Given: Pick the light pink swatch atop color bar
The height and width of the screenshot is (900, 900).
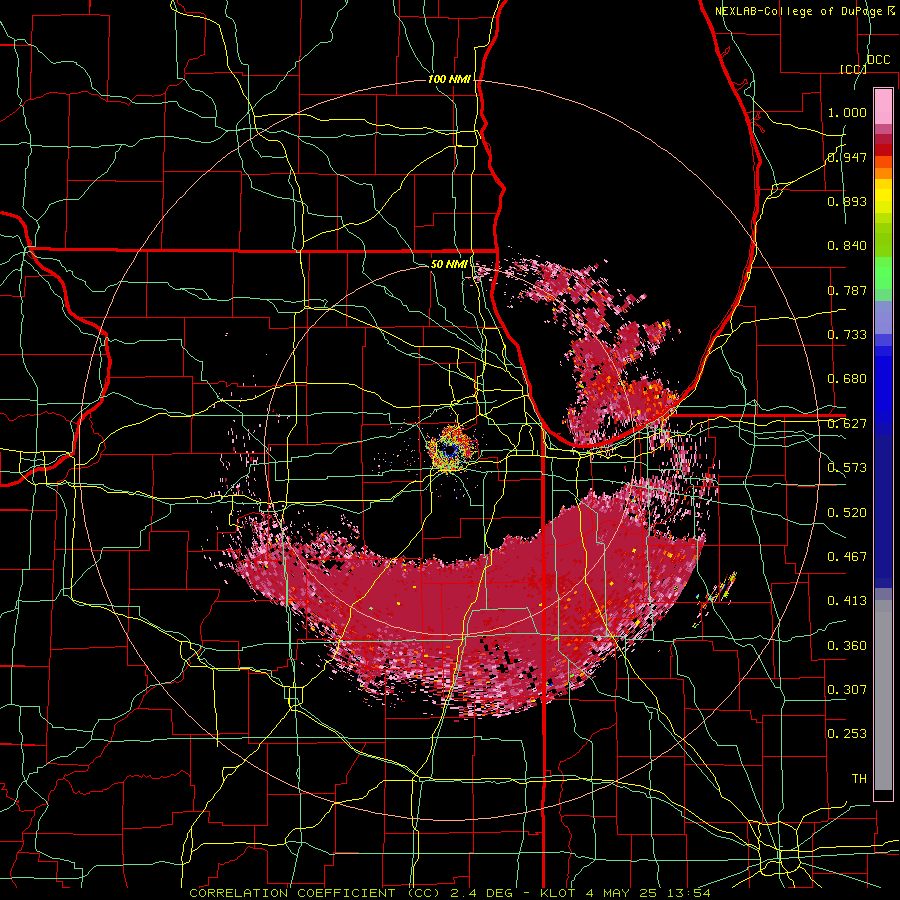Looking at the screenshot, I should 883,106.
